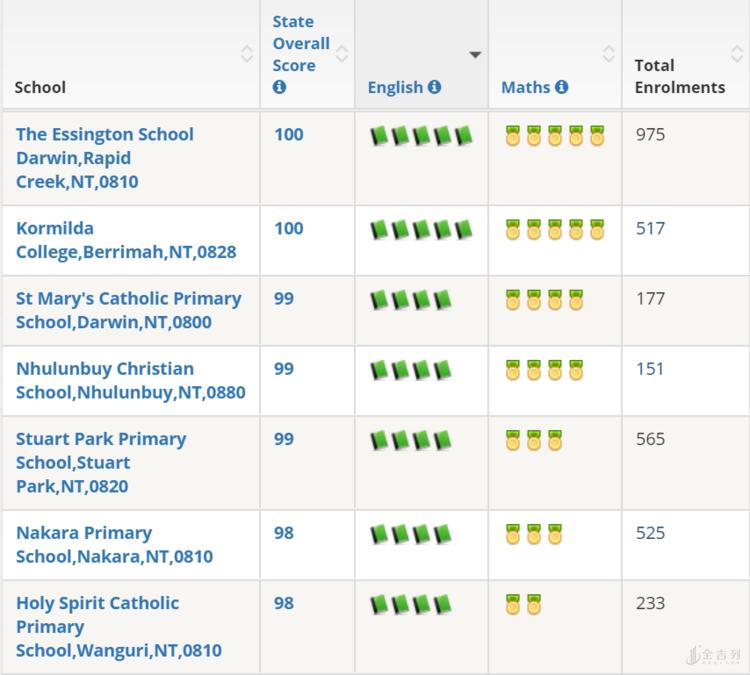Click the Maths column info icon
Screen dimensions: 750x675
[x=562, y=87]
